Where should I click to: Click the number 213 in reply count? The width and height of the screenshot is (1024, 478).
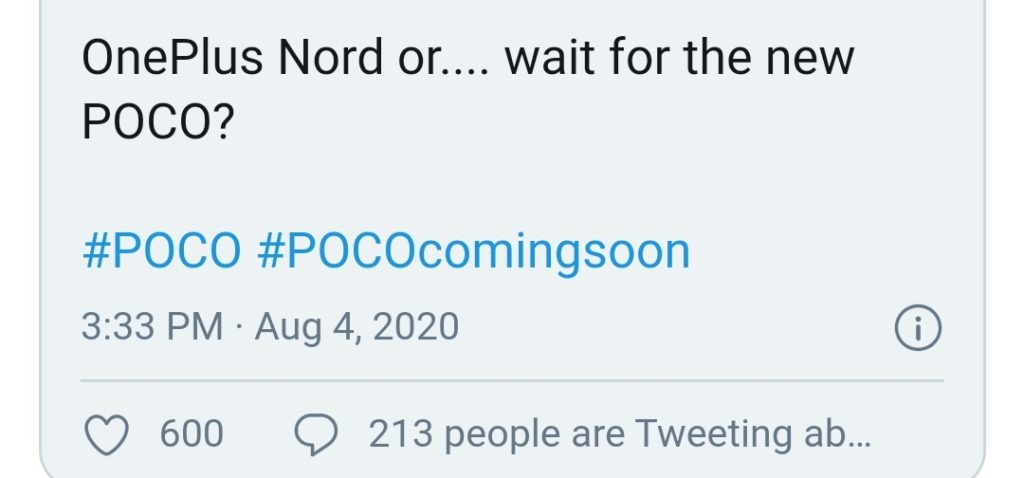pyautogui.click(x=400, y=434)
